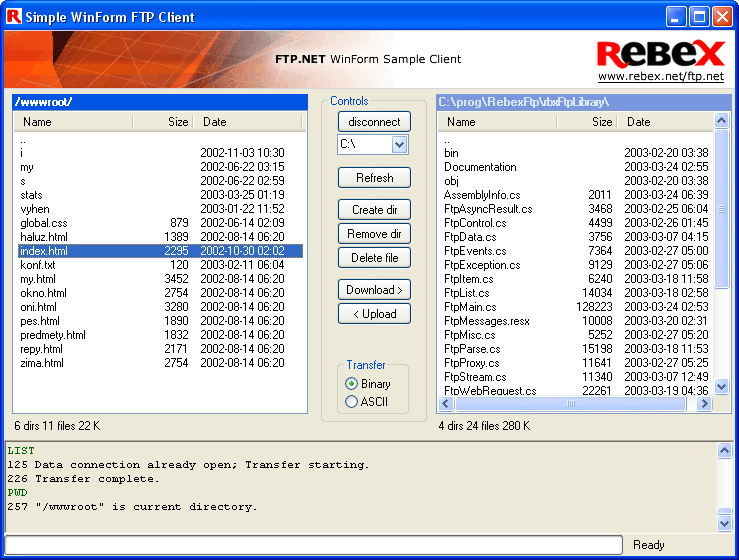Select local file FtpEvents.cs
The height and width of the screenshot is (560, 739).
click(475, 251)
